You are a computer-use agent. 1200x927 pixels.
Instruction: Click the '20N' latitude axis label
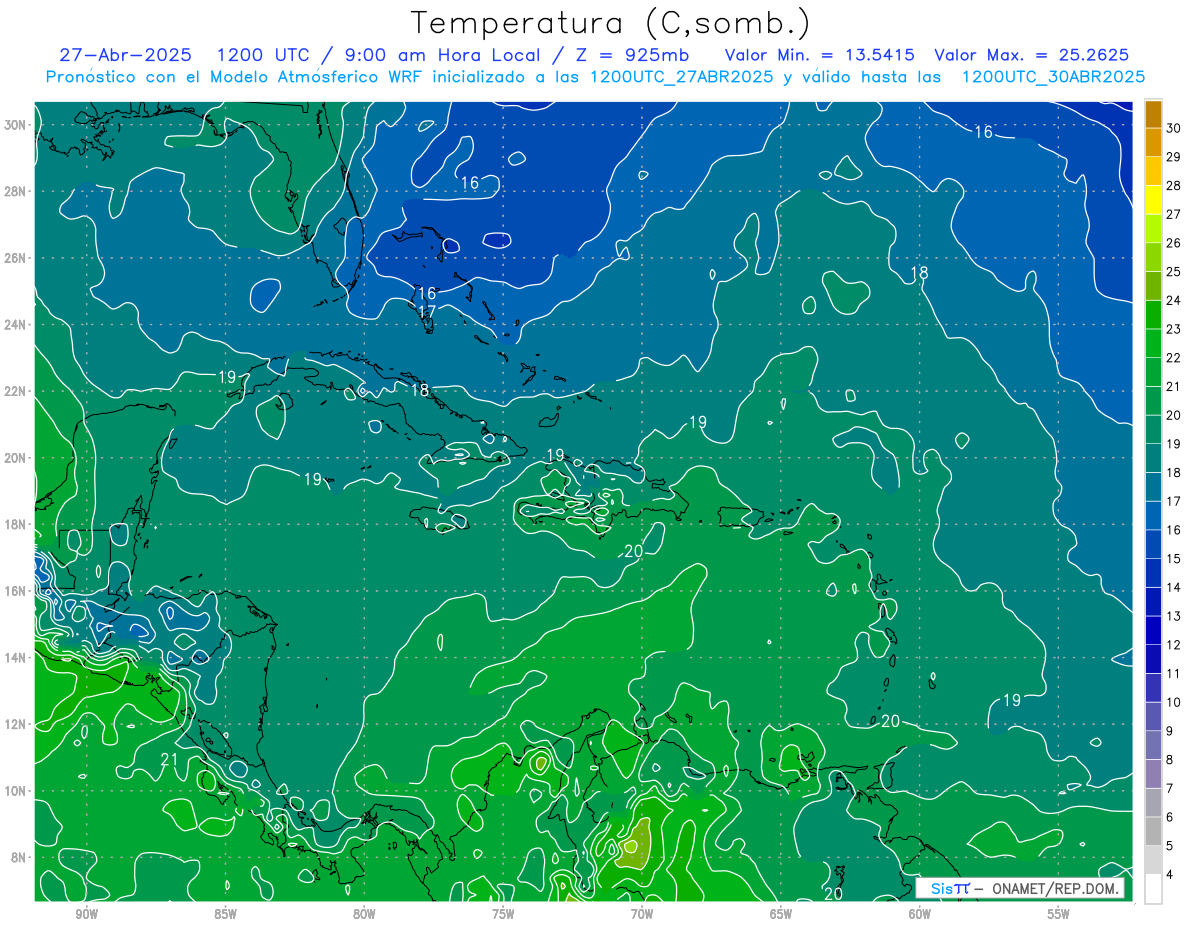[x=15, y=458]
